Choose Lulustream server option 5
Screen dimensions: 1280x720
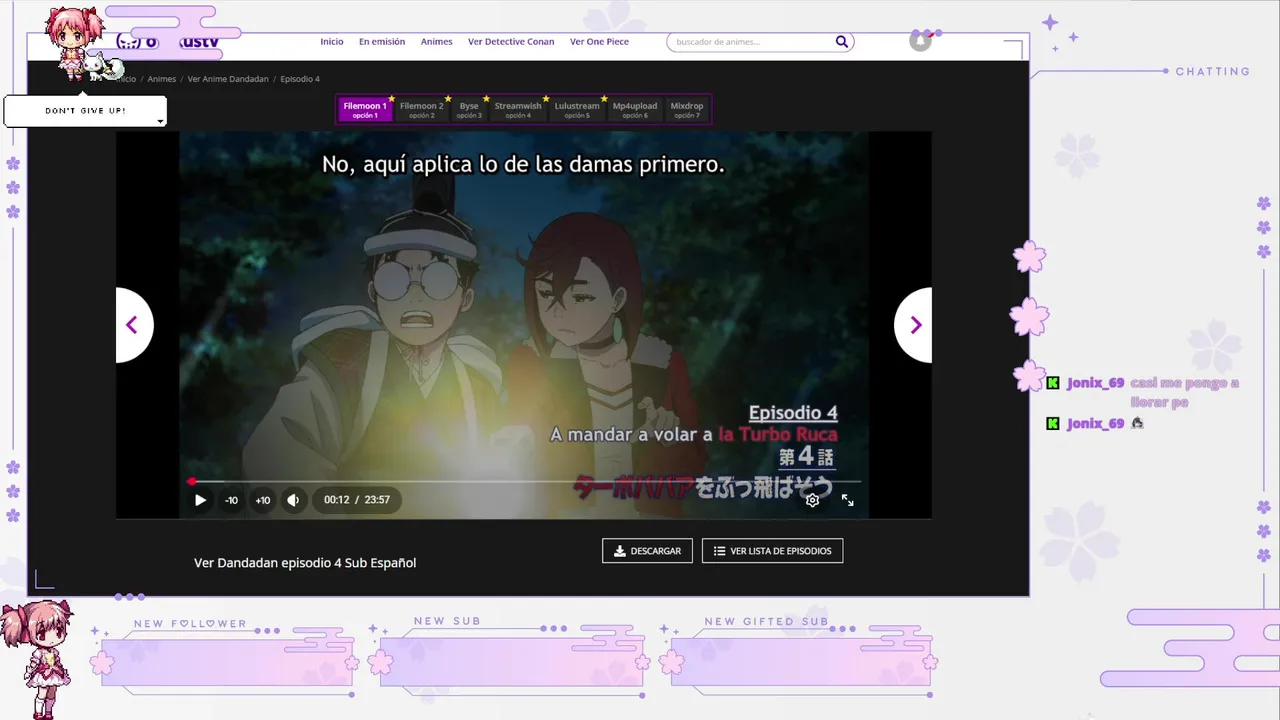coord(577,109)
